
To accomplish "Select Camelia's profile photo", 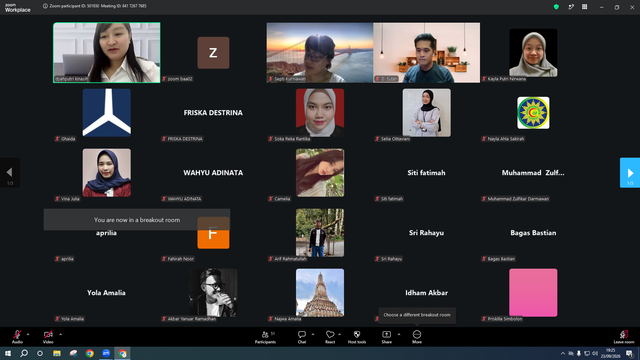I will 320,173.
